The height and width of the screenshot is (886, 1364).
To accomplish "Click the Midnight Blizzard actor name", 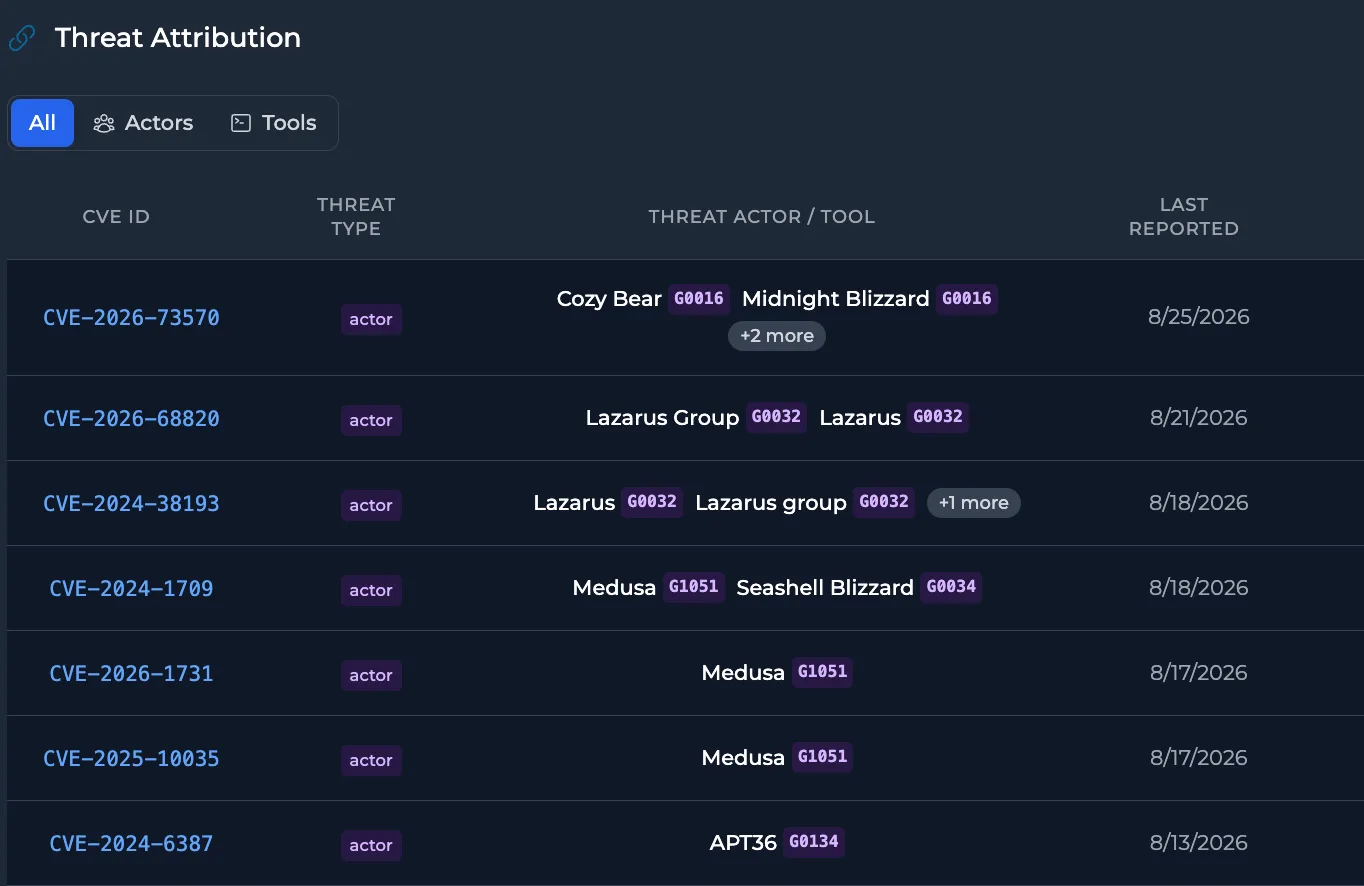I will [x=836, y=299].
